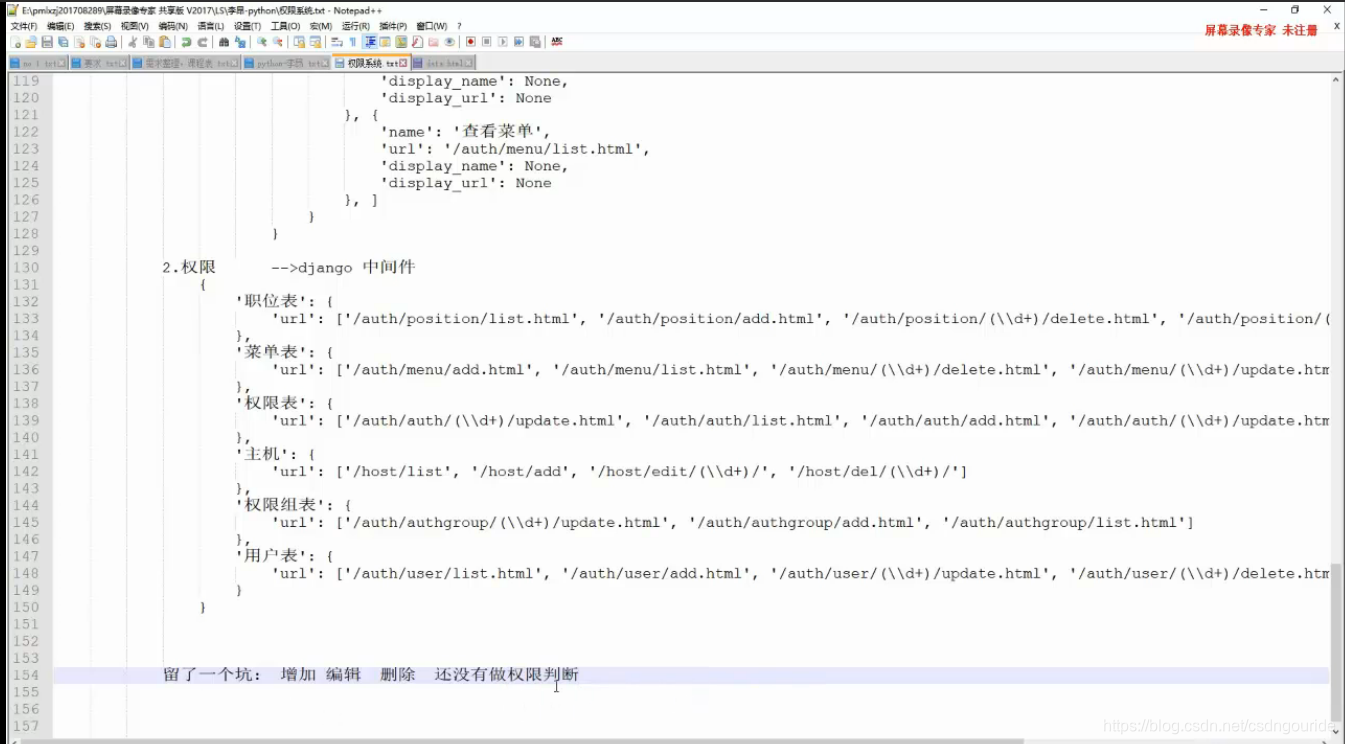This screenshot has height=744, width=1345.
Task: Open the 语言(L) menu
Action: coord(210,26)
